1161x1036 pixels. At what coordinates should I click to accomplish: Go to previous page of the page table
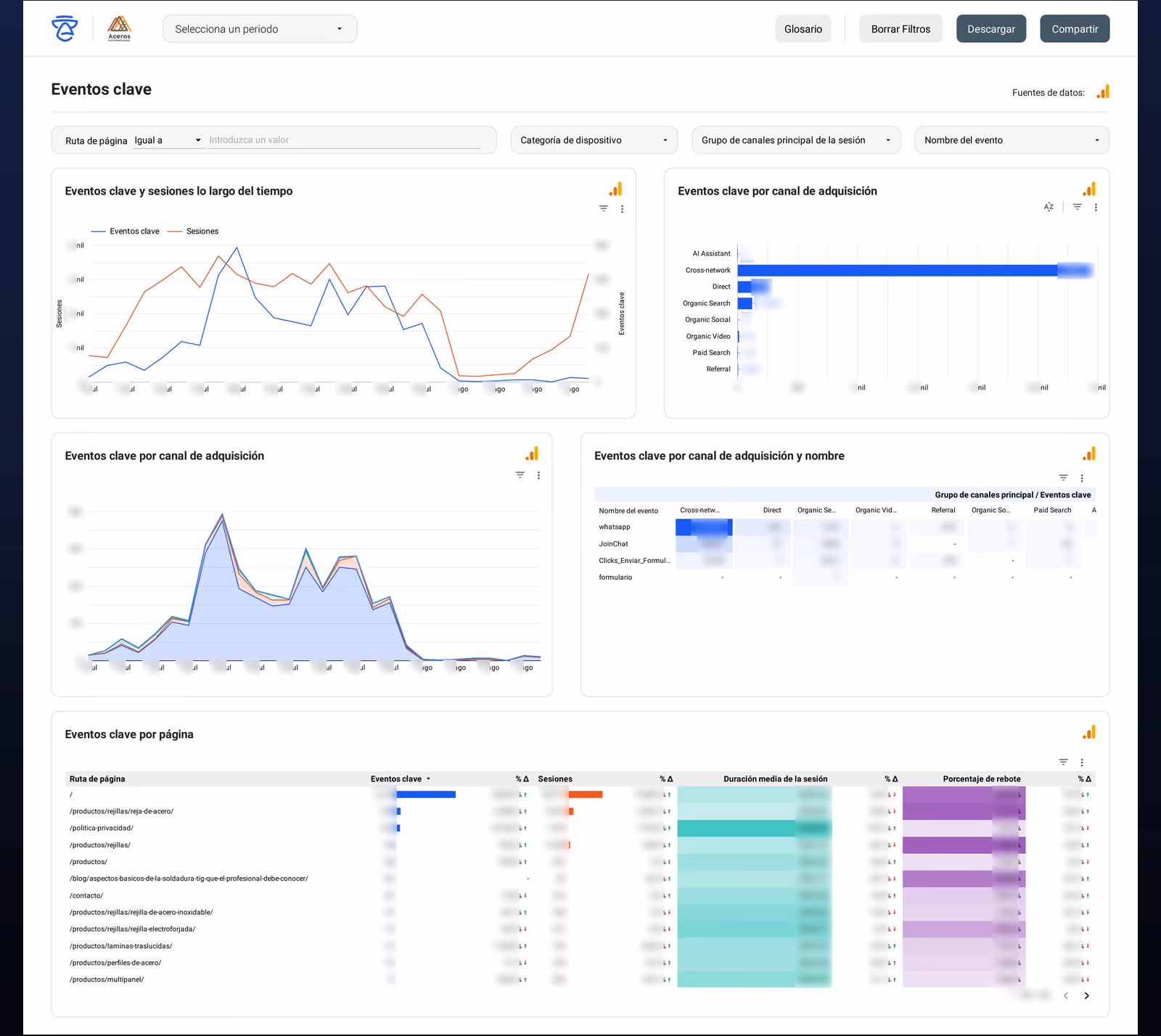pos(1066,996)
